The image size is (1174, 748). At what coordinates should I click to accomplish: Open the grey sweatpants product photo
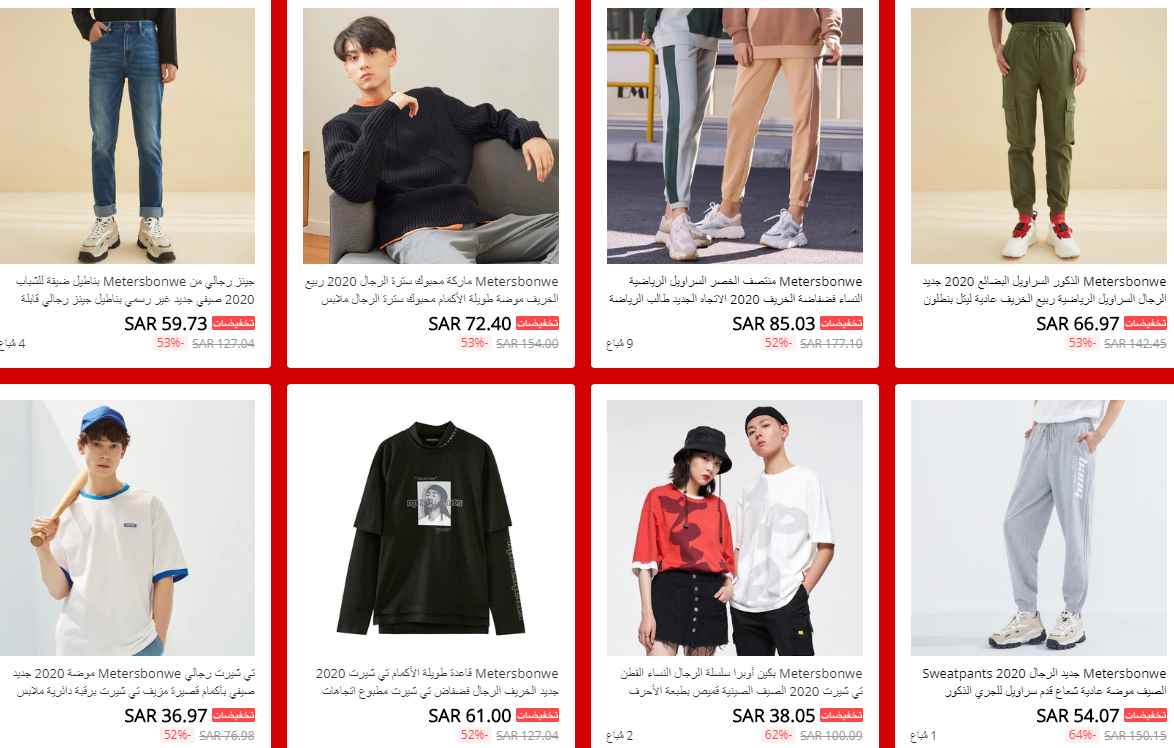(x=1038, y=528)
